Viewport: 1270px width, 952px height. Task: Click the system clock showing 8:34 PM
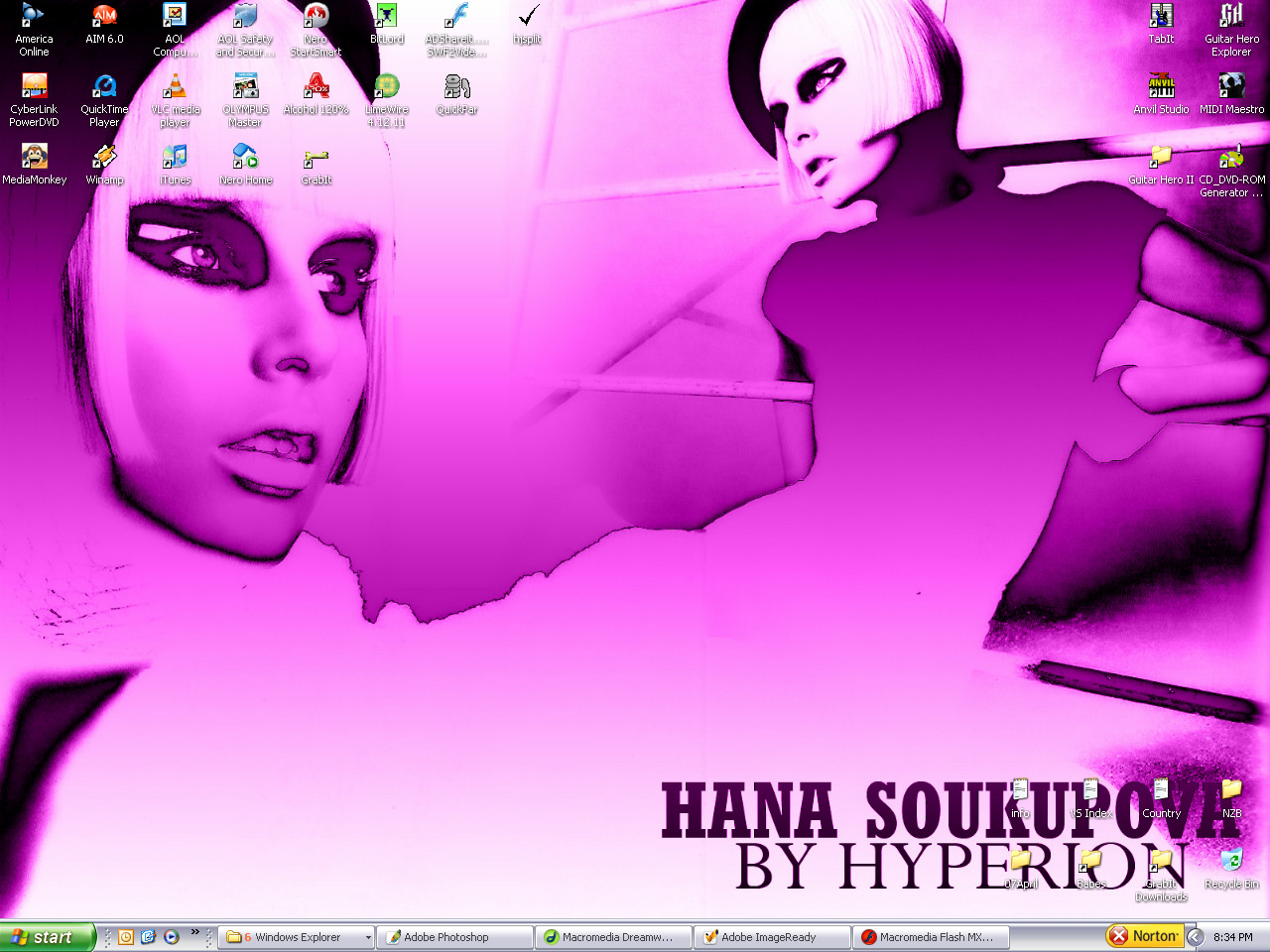[x=1232, y=937]
